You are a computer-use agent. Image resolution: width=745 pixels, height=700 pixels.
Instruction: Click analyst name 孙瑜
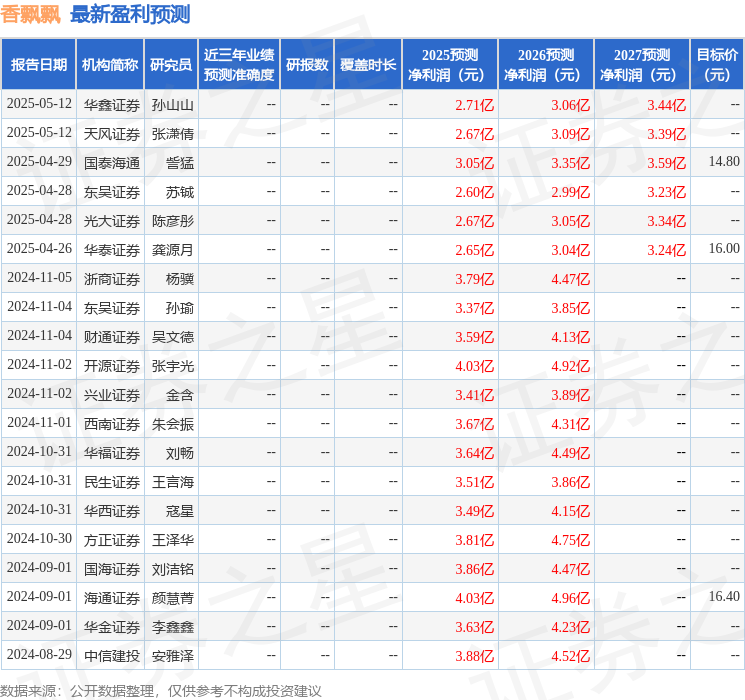[180, 308]
